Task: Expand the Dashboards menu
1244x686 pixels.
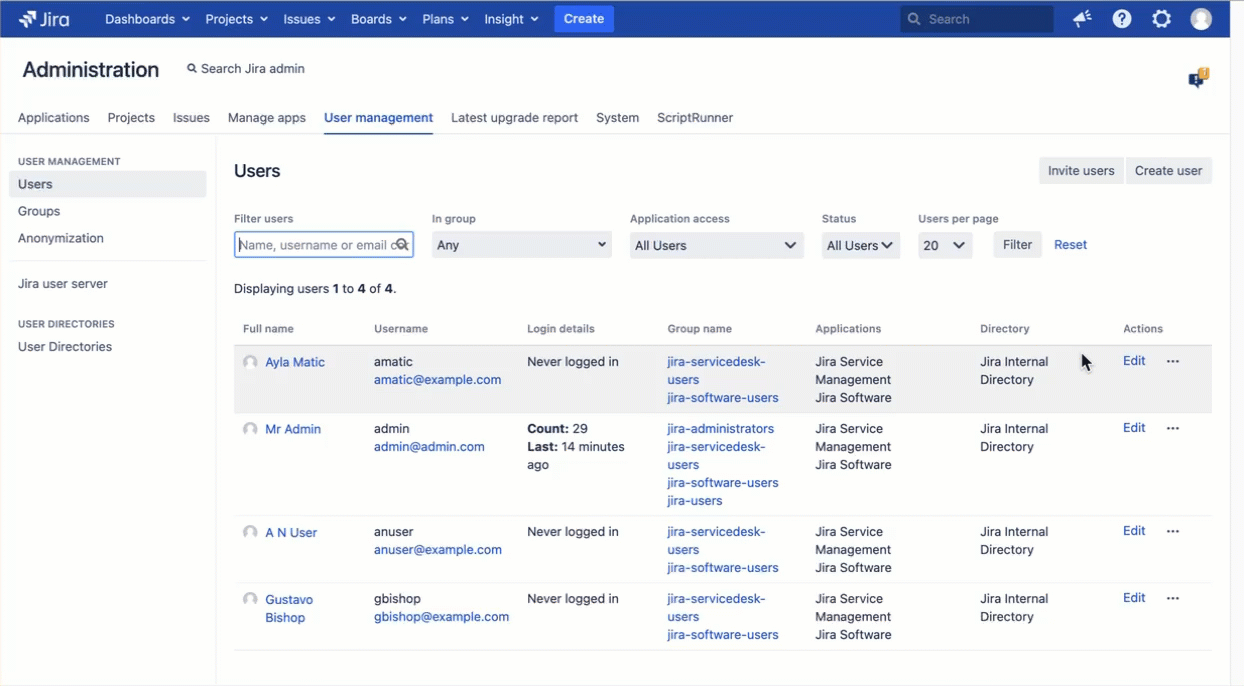Action: point(147,19)
